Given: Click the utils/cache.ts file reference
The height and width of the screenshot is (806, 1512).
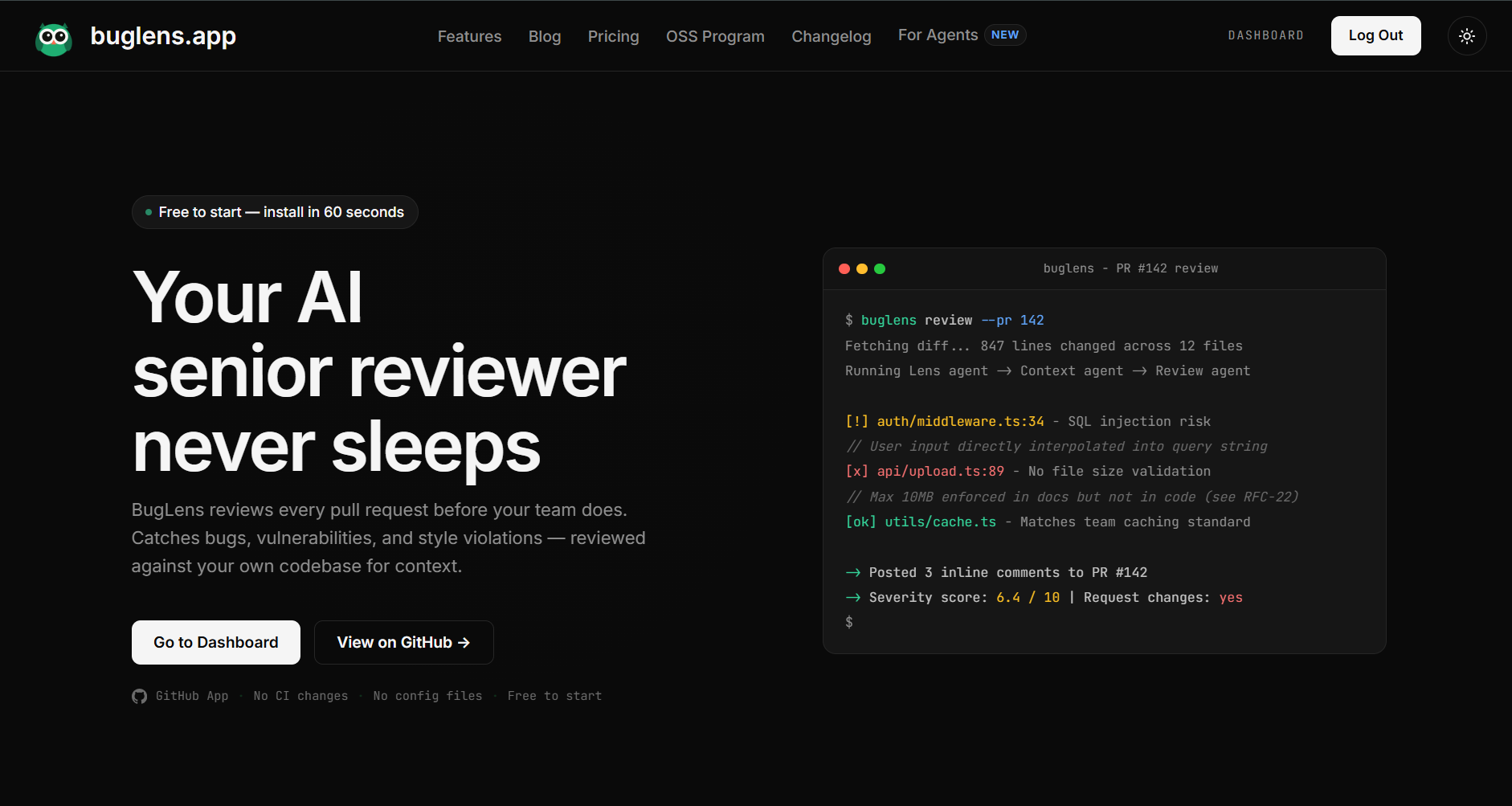Looking at the screenshot, I should (x=941, y=522).
